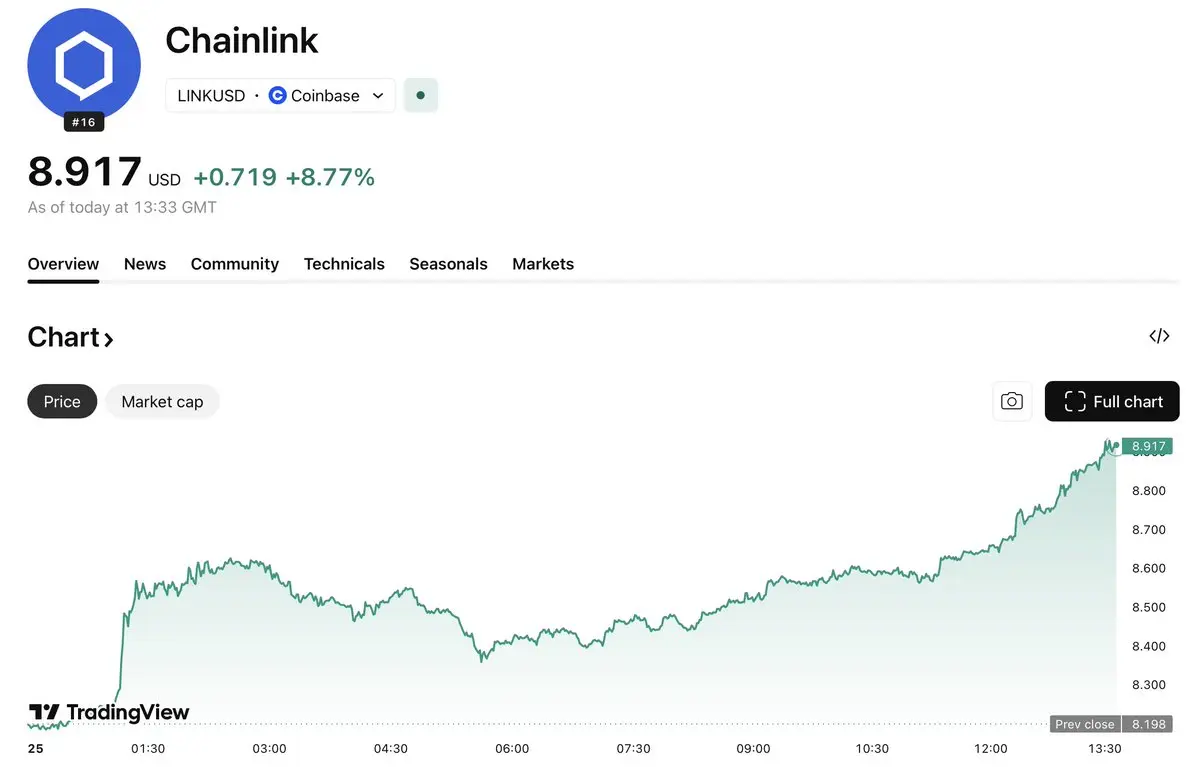Click the 06:00 time axis label
The image size is (1200, 767).
pos(512,749)
